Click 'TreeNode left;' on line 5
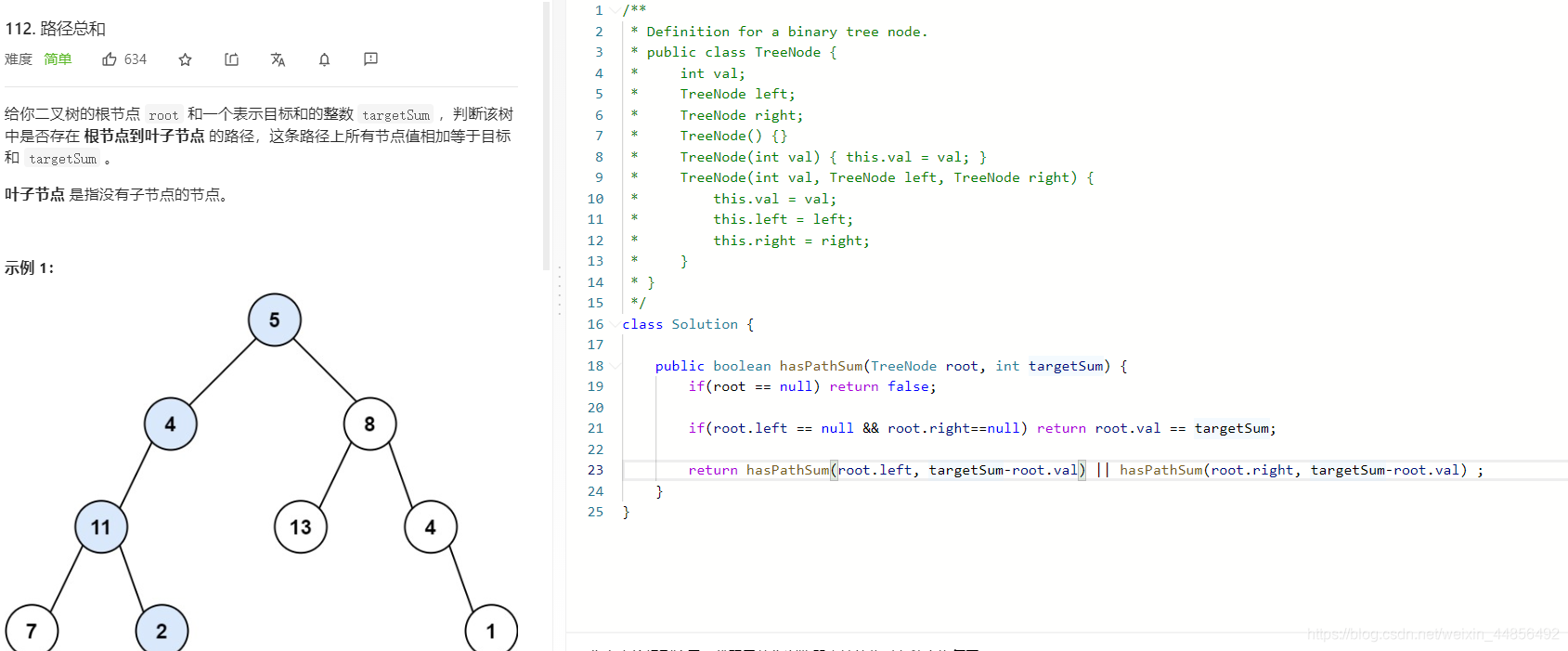Image resolution: width=1568 pixels, height=651 pixels. [x=737, y=94]
